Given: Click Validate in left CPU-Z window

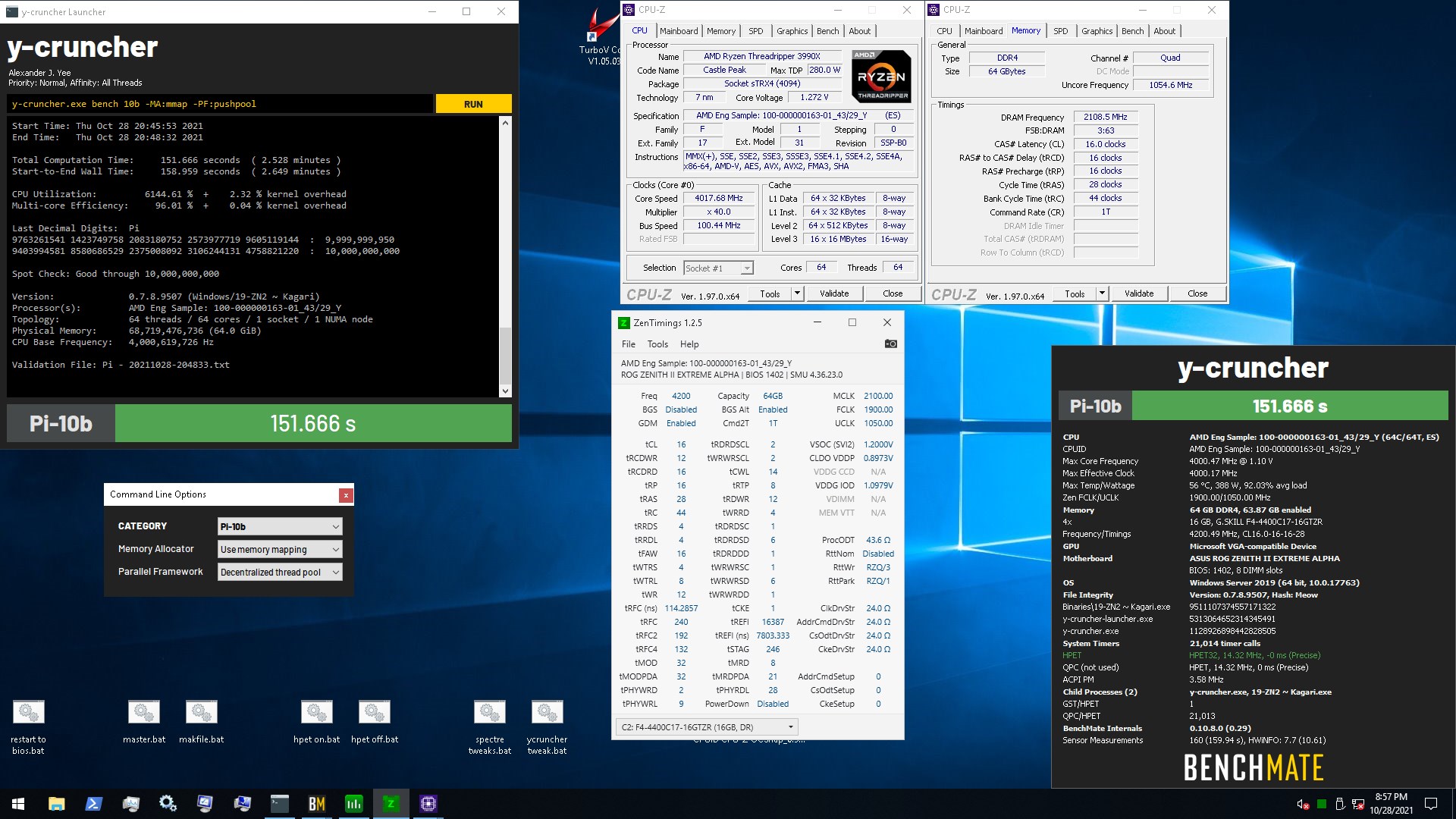Looking at the screenshot, I should click(834, 293).
